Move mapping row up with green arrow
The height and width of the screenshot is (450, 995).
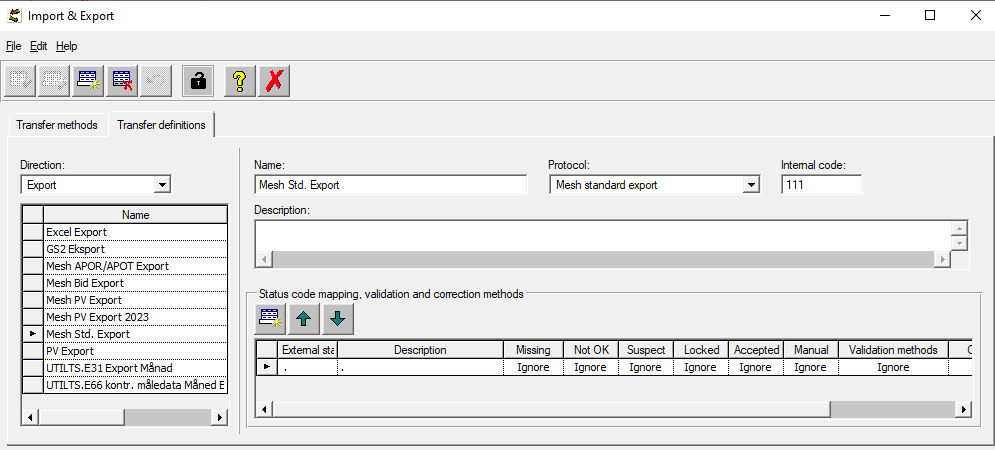coord(304,319)
